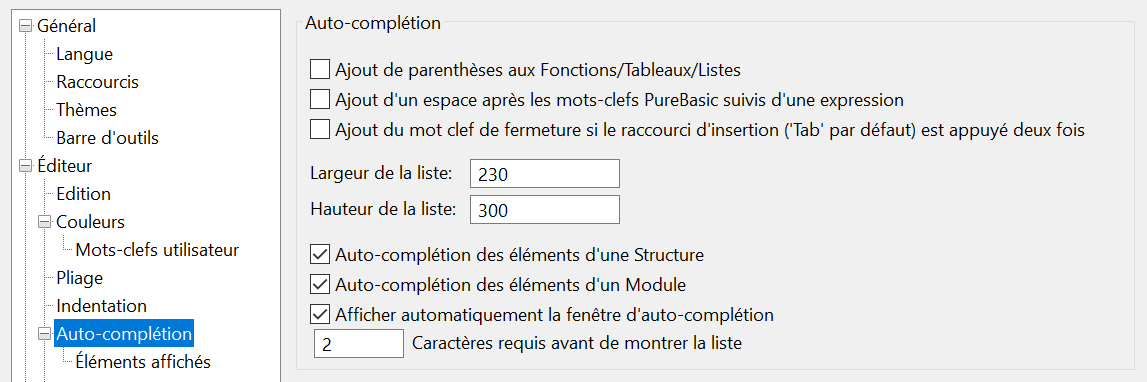Turn off Afficher automatiquement la fenêtre d'auto-complétion
This screenshot has height=382, width=1147.
click(320, 315)
